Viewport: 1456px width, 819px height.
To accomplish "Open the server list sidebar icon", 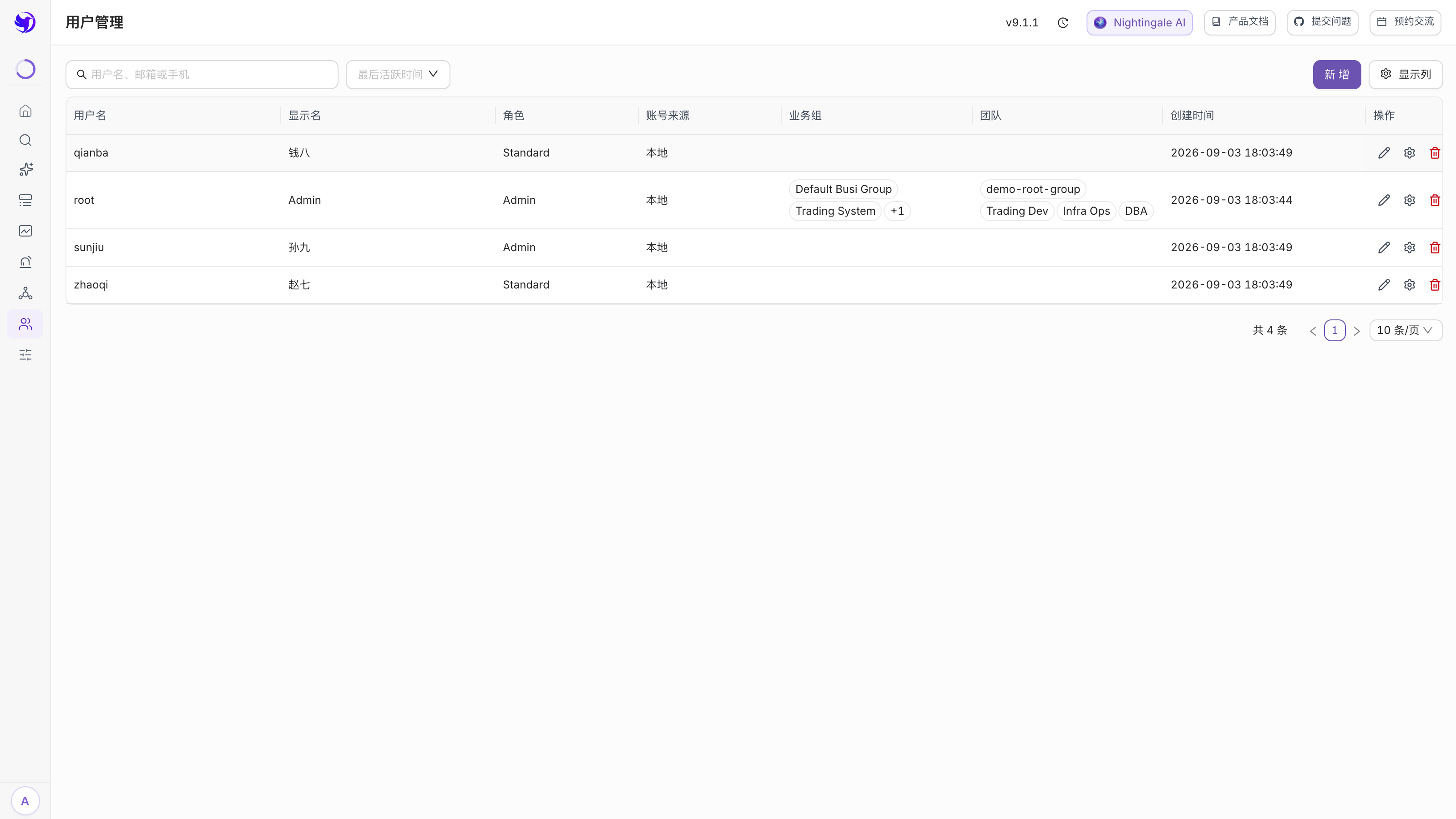I will tap(25, 200).
